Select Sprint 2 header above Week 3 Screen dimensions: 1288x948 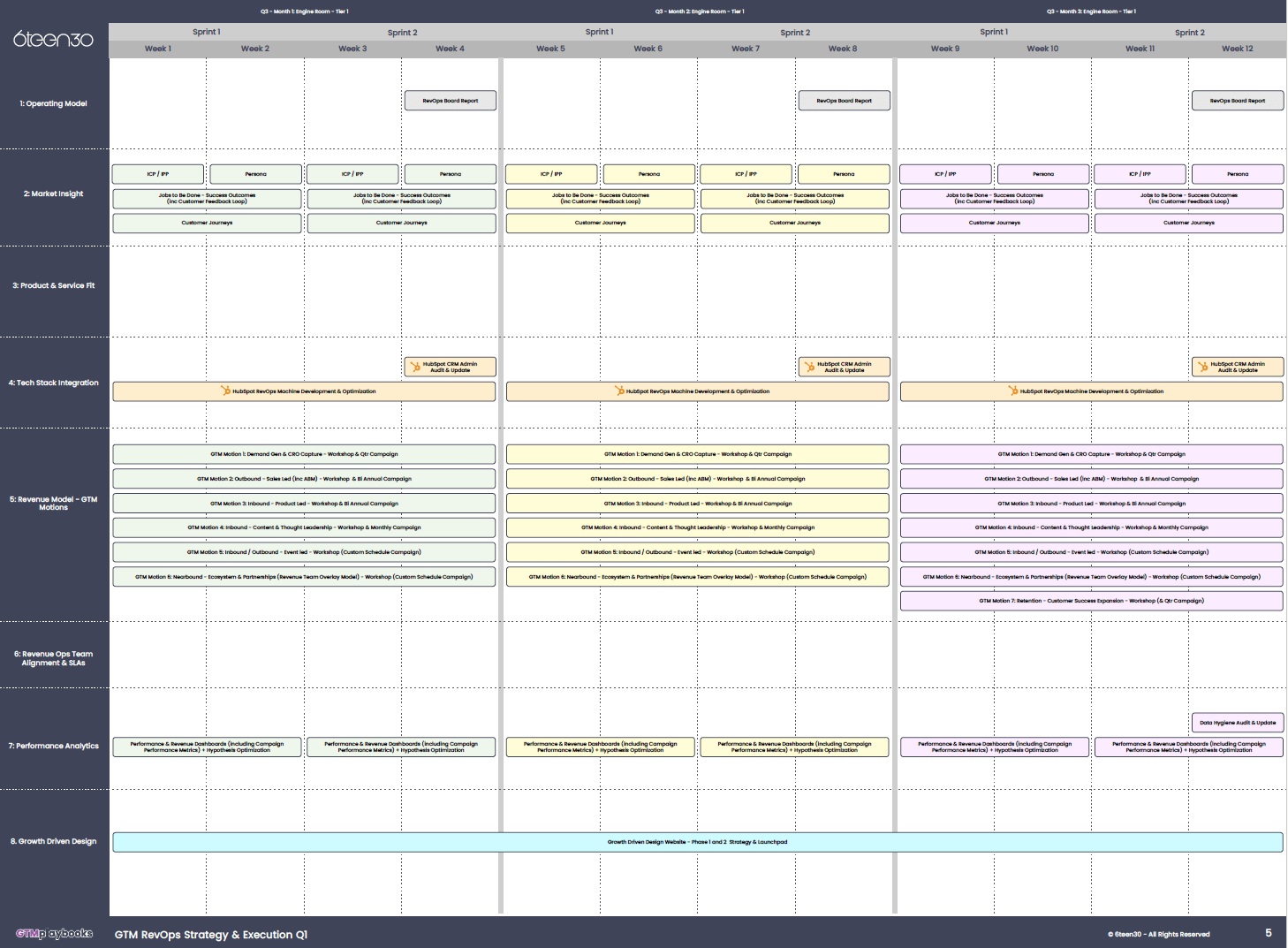[402, 33]
